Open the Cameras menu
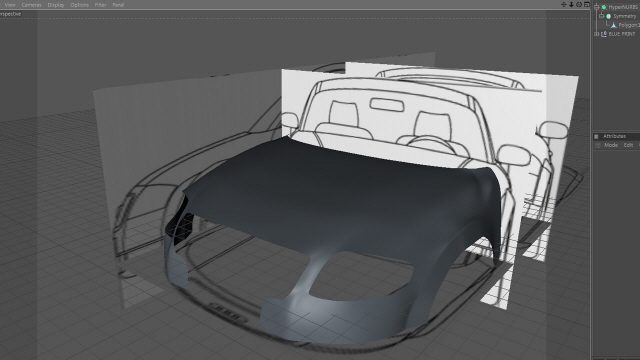Screen dimensions: 640x360 pyautogui.click(x=31, y=5)
